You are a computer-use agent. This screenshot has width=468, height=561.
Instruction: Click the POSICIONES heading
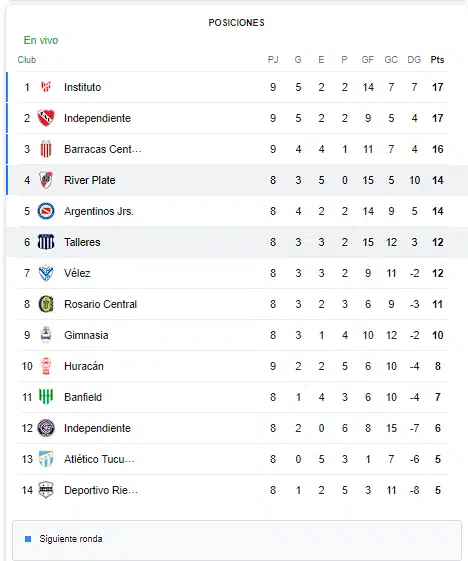coord(237,23)
